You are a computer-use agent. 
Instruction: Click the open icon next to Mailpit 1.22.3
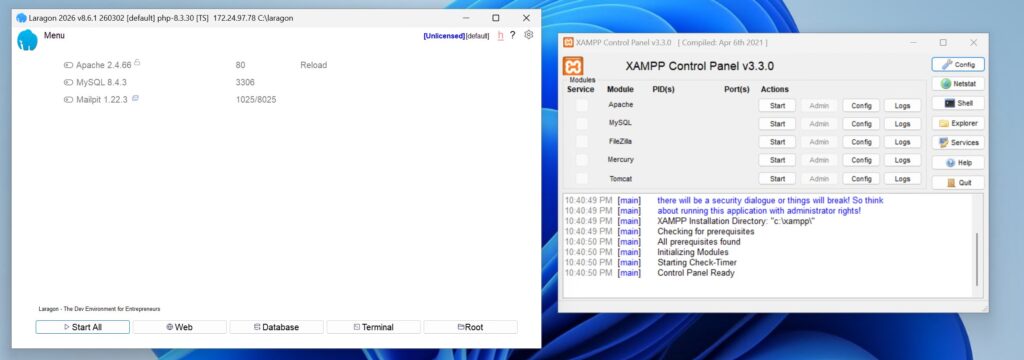point(135,98)
